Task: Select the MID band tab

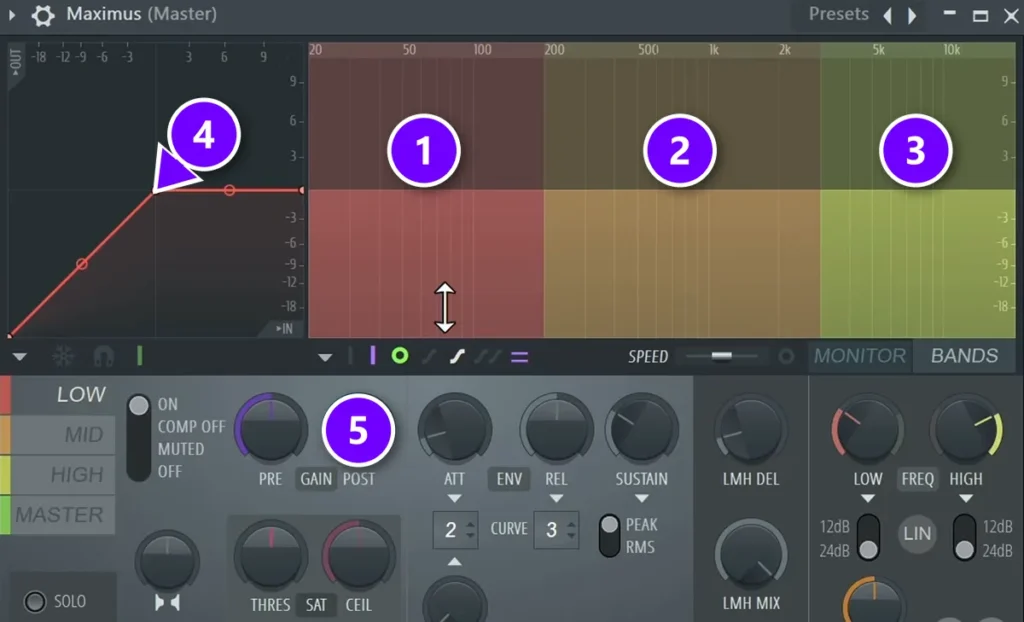Action: pos(58,434)
